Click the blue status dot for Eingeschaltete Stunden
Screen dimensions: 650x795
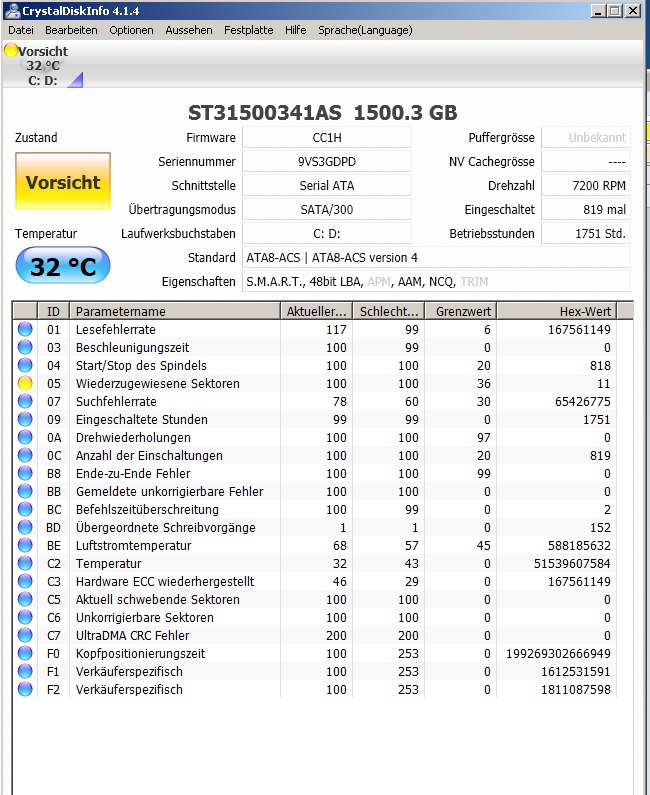[x=25, y=419]
